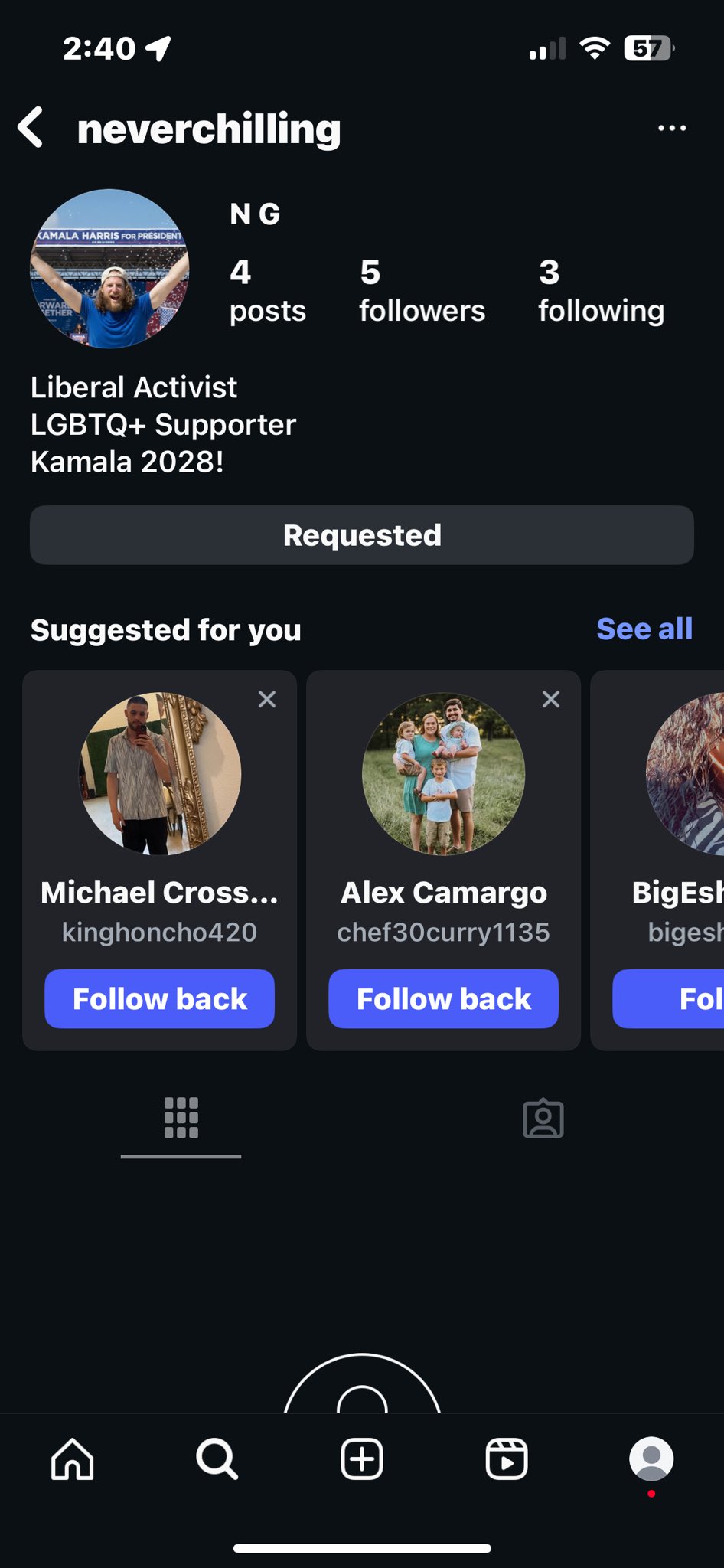Image resolution: width=724 pixels, height=1568 pixels.
Task: Open Alex Camargo's family profile photo
Action: click(443, 773)
